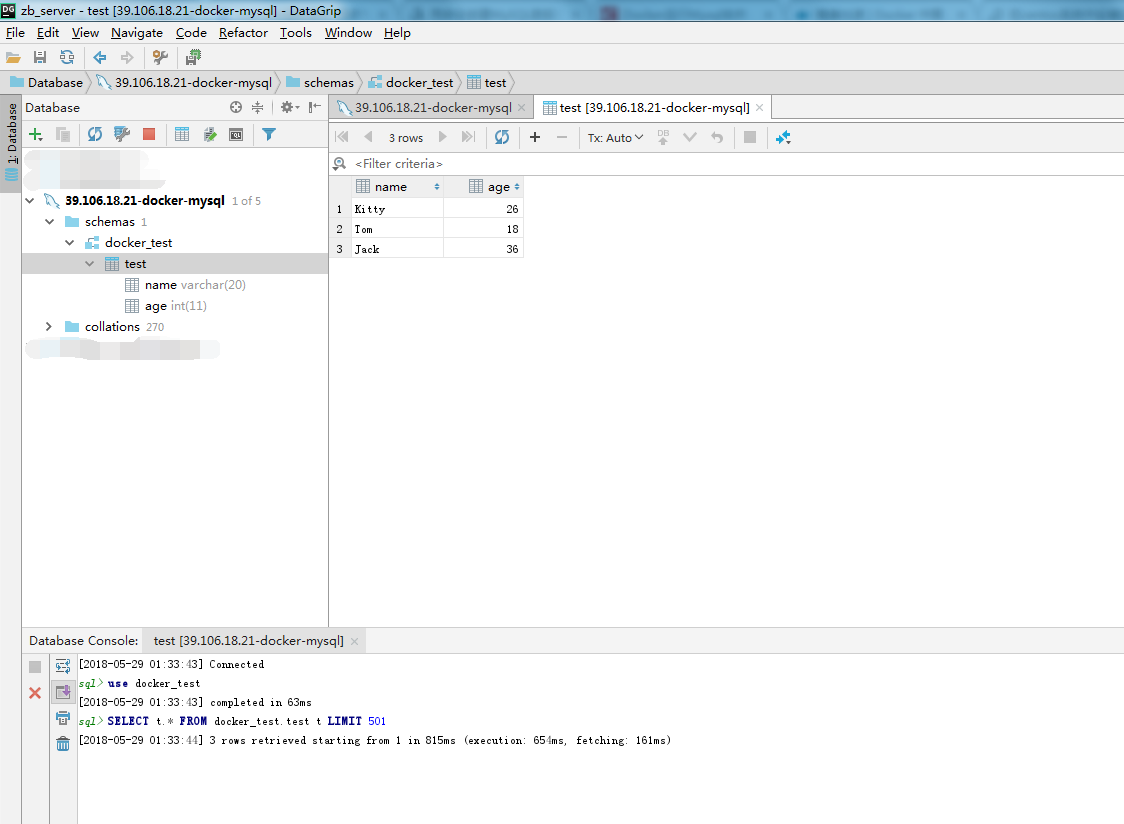Toggle scroll to end icon in console
The width and height of the screenshot is (1124, 824).
pyautogui.click(x=63, y=692)
